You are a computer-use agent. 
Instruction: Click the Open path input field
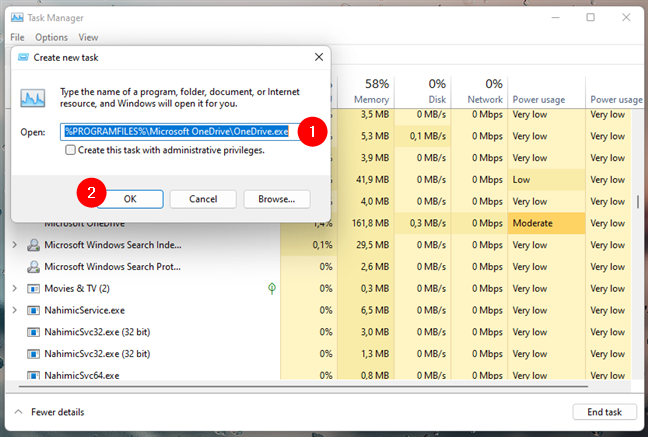click(182, 132)
